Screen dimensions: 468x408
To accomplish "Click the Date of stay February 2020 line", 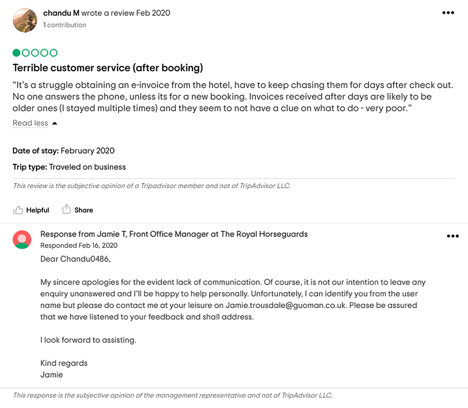I will click(x=63, y=151).
